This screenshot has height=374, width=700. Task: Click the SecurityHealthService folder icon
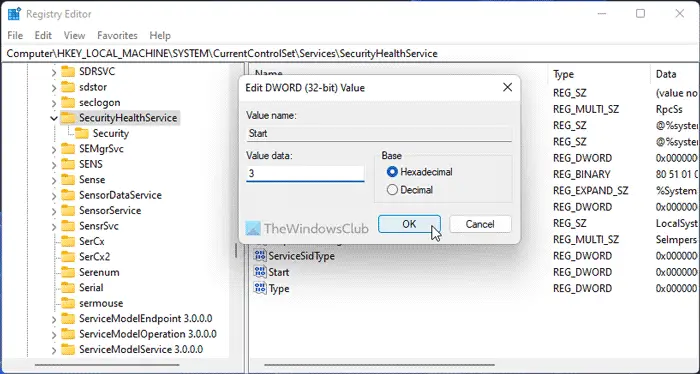click(x=68, y=118)
